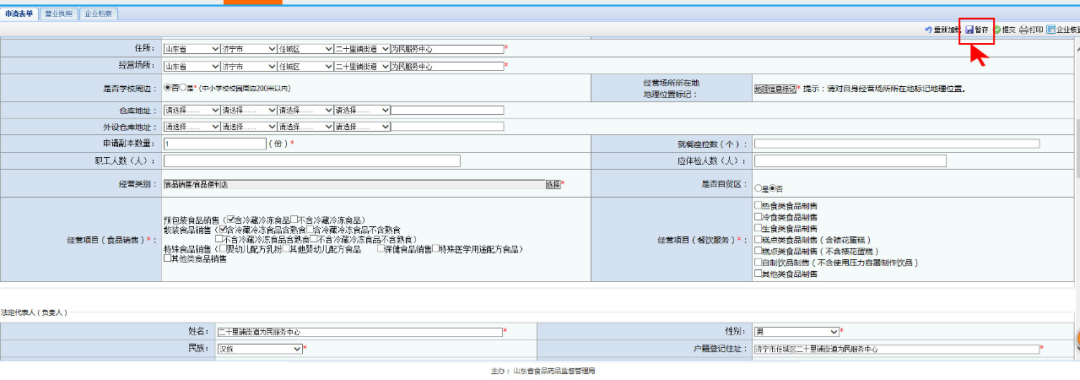Screen dimensions: 1080x380
Task: Check the 婴幼儿配方乳粉 checkbox
Action: tap(222, 249)
